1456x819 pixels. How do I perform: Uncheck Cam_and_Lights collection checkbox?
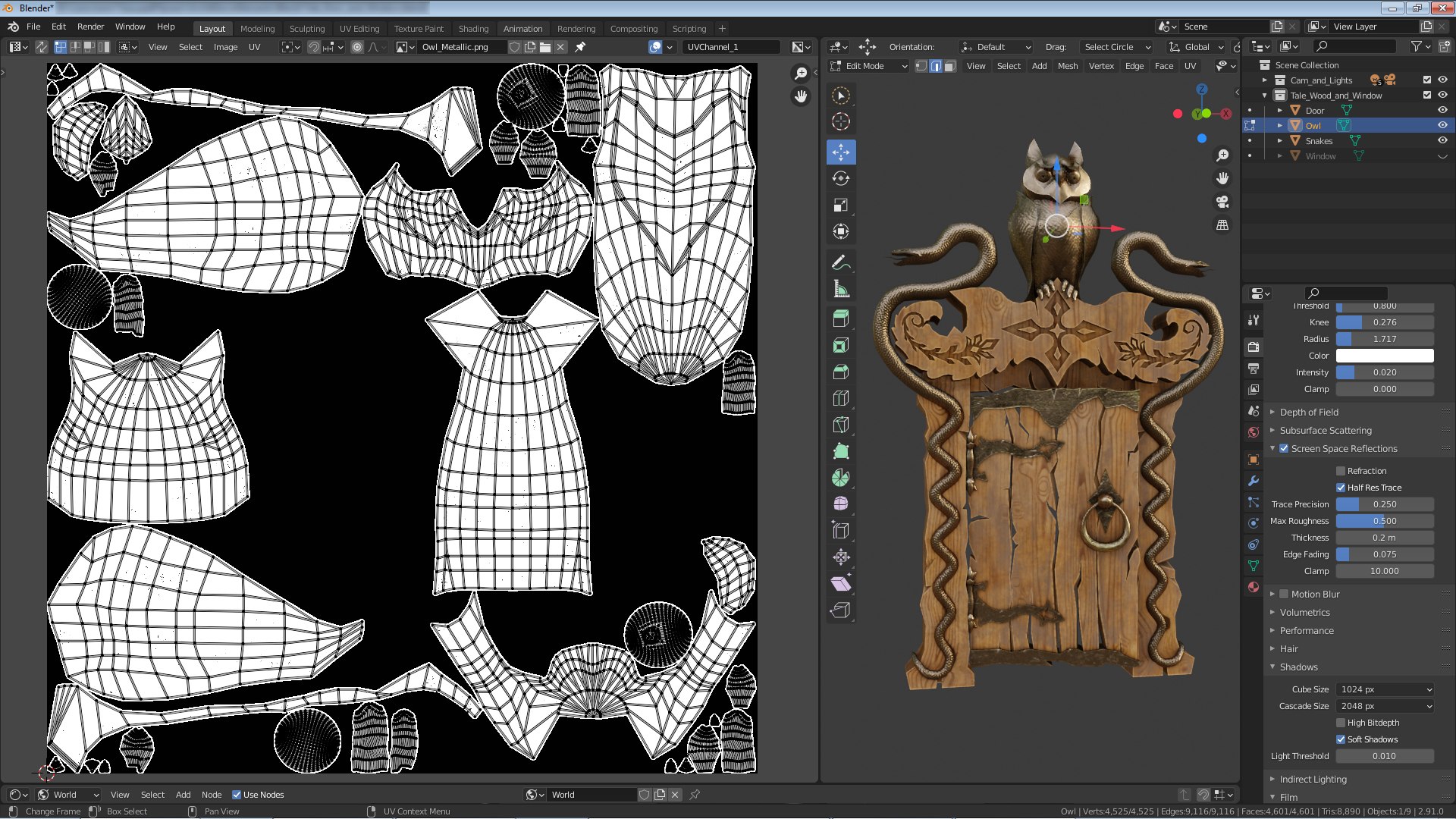coord(1427,80)
